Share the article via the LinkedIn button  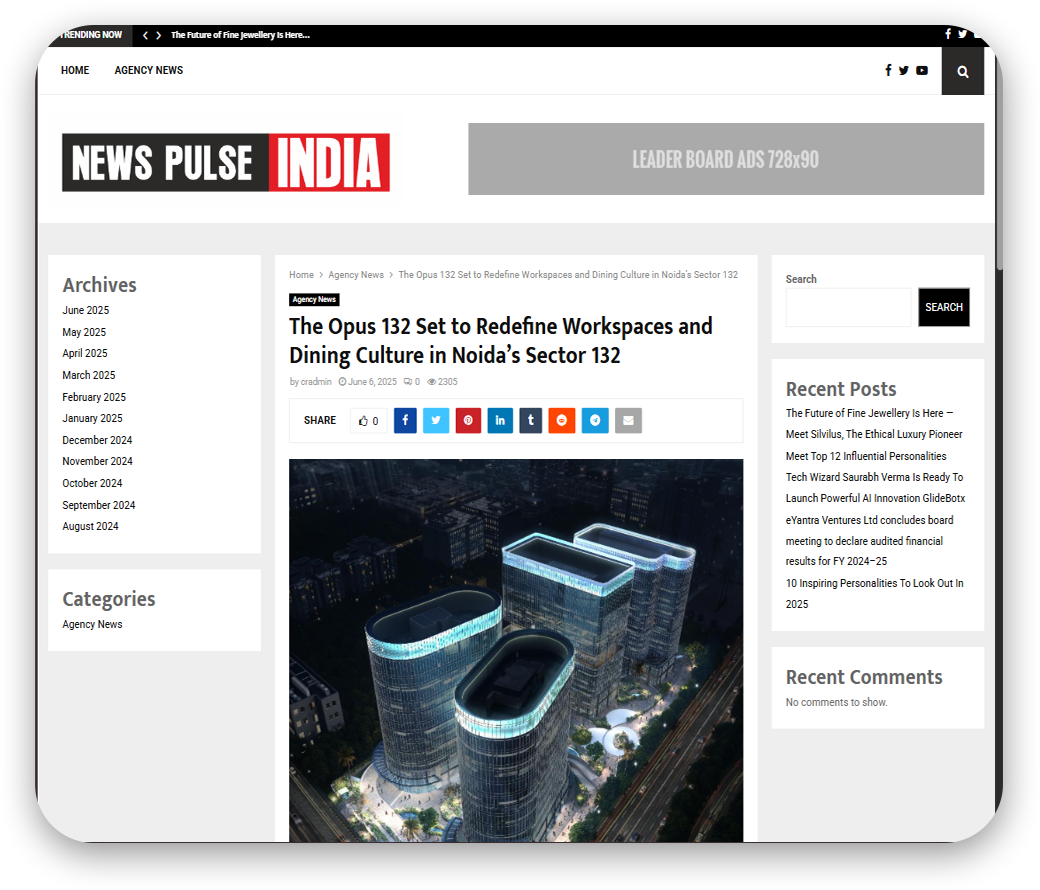tap(500, 421)
